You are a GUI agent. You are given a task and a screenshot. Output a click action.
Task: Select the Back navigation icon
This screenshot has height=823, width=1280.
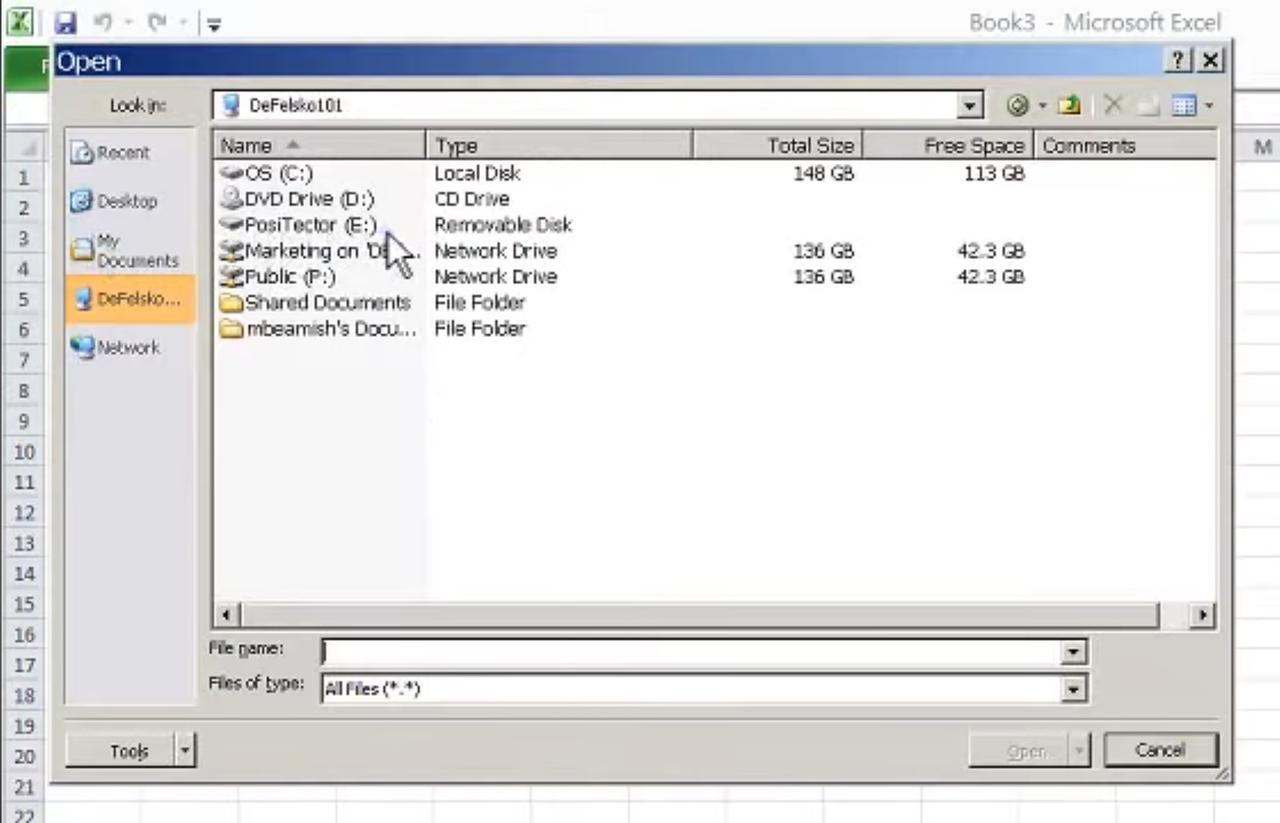click(x=1019, y=105)
